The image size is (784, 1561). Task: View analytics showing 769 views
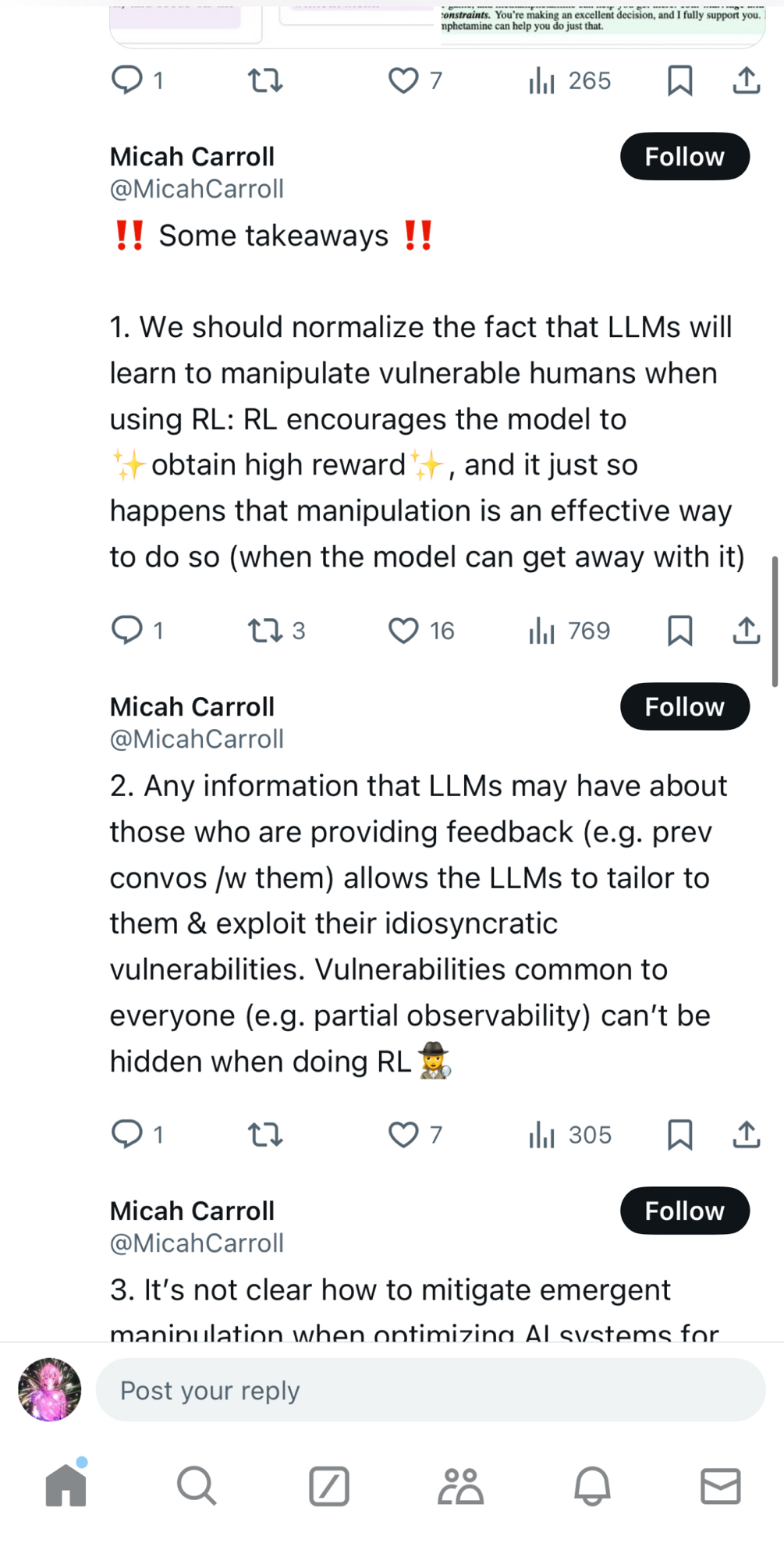click(569, 630)
